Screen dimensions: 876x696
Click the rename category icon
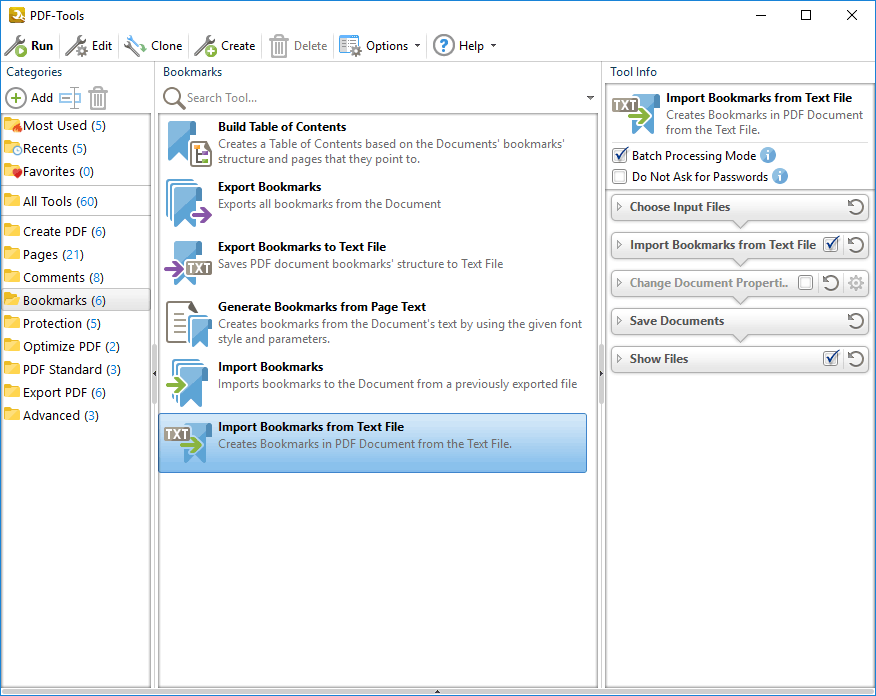pos(69,98)
